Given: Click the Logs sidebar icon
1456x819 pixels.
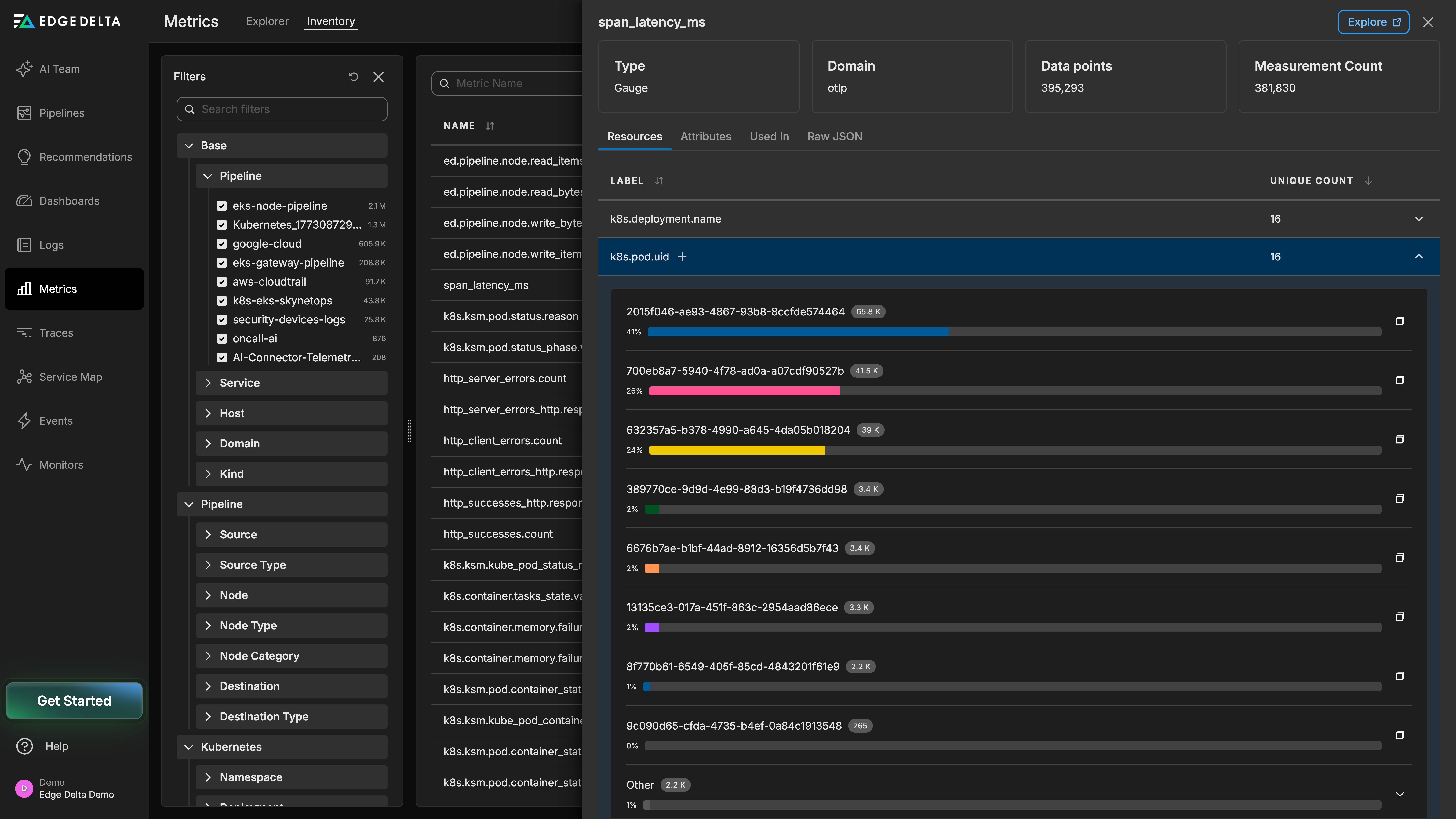Looking at the screenshot, I should click(24, 245).
